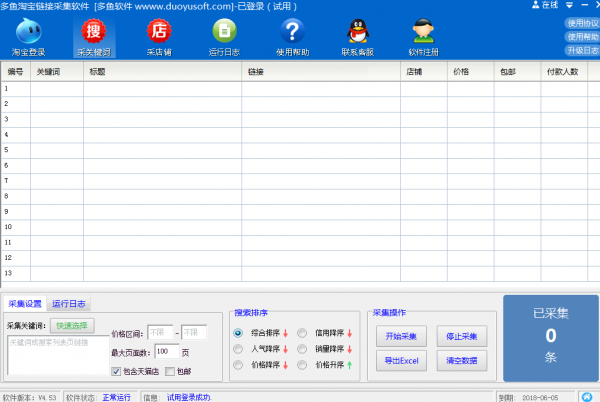Click the 开始采集 button
600x402 pixels.
tap(401, 336)
